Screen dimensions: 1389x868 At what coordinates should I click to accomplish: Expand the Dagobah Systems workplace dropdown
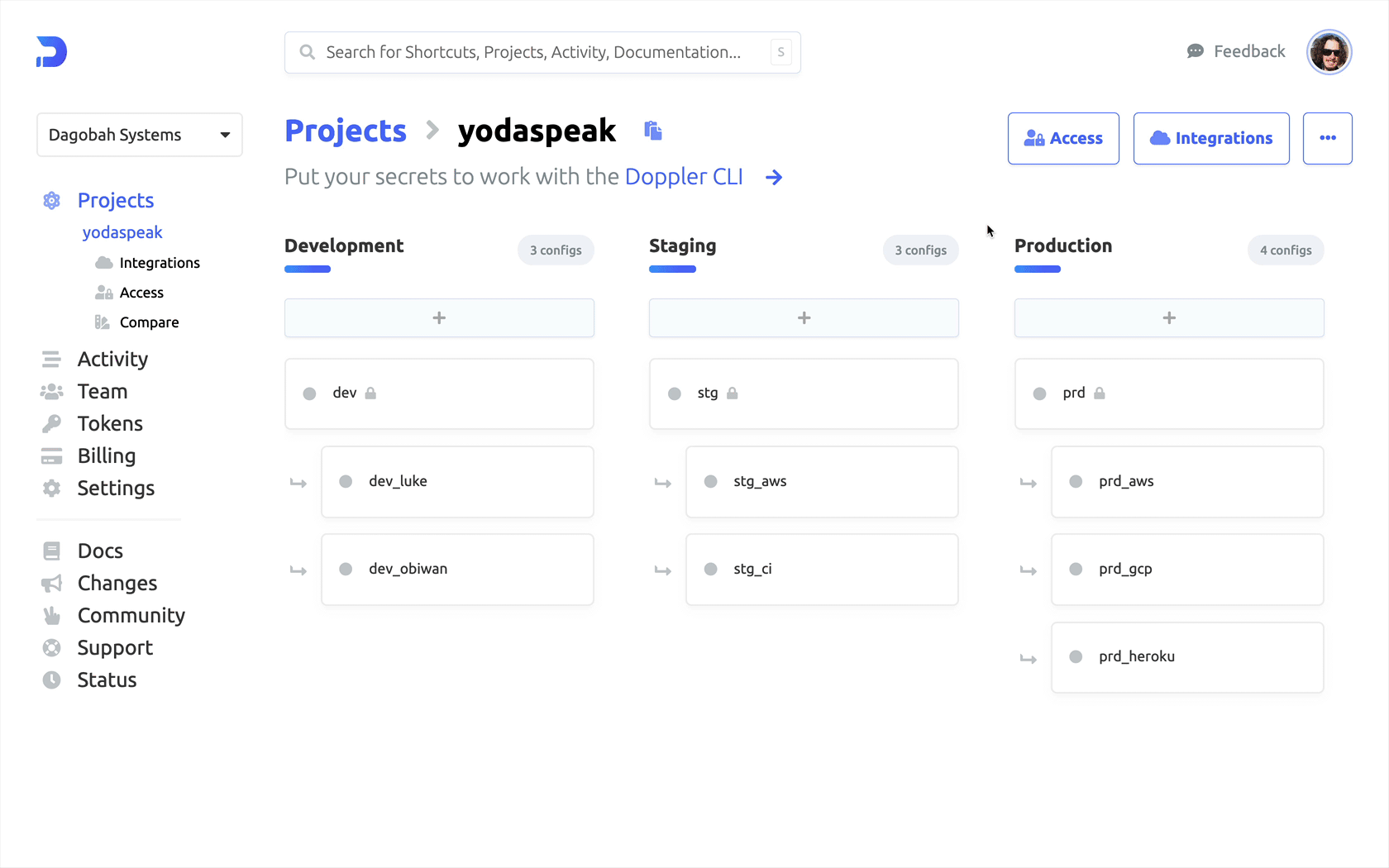140,135
